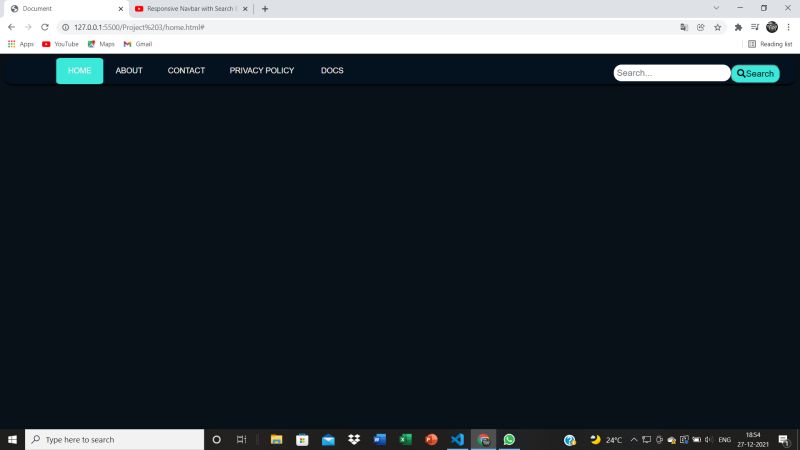Open the volume control in the tray

point(708,439)
